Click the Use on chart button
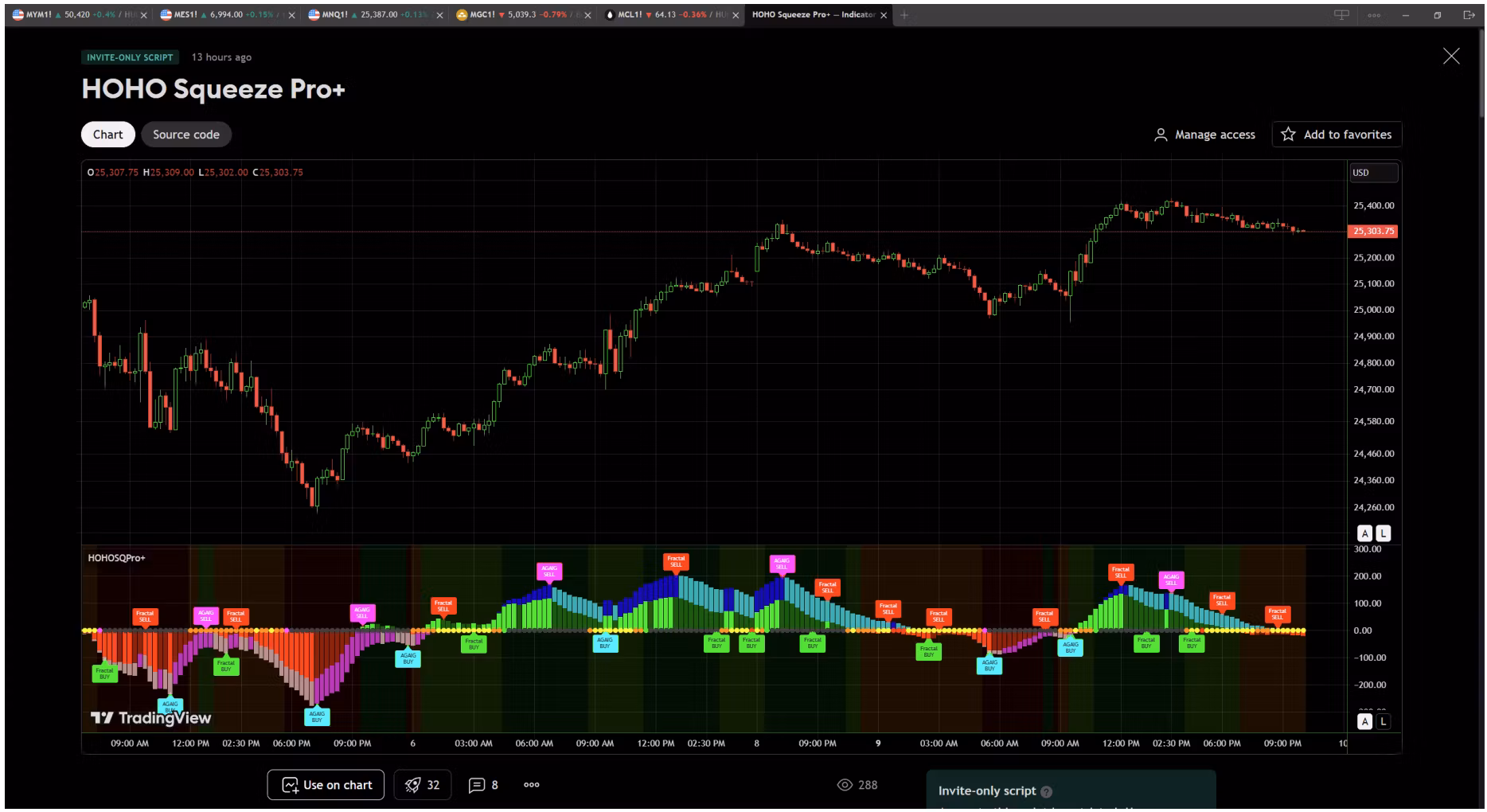The width and height of the screenshot is (1487, 812). tap(326, 785)
